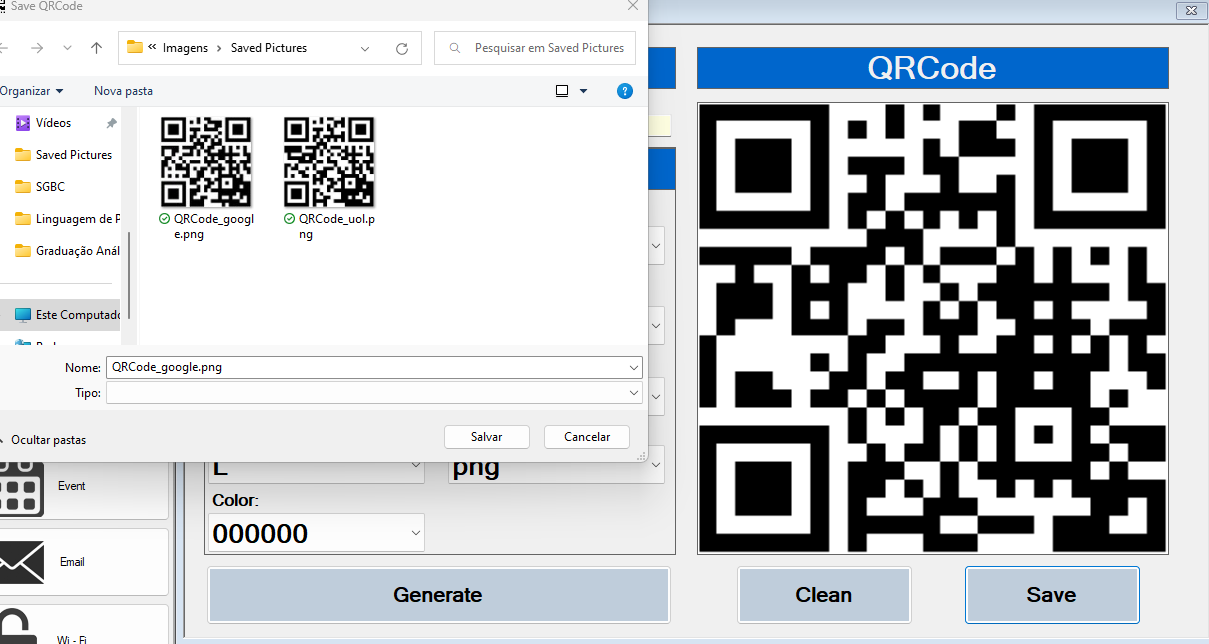Viewport: 1209px width, 644px height.
Task: Navigate up to the parent folder
Action: (95, 47)
